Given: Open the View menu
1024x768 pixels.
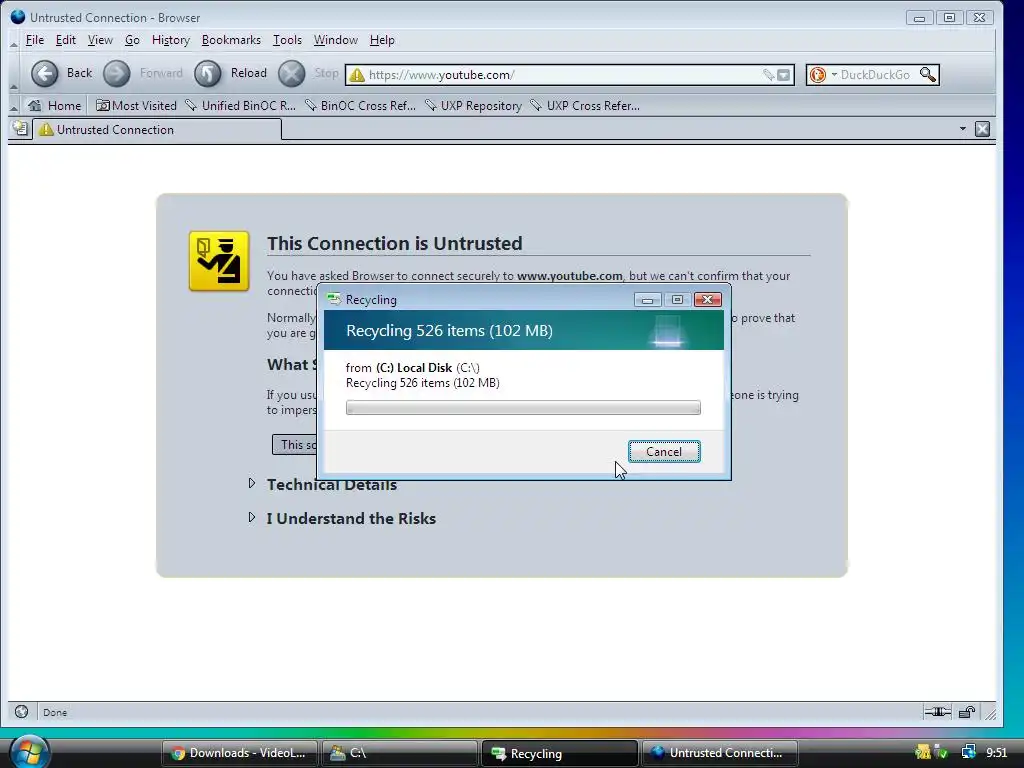Looking at the screenshot, I should tap(100, 40).
